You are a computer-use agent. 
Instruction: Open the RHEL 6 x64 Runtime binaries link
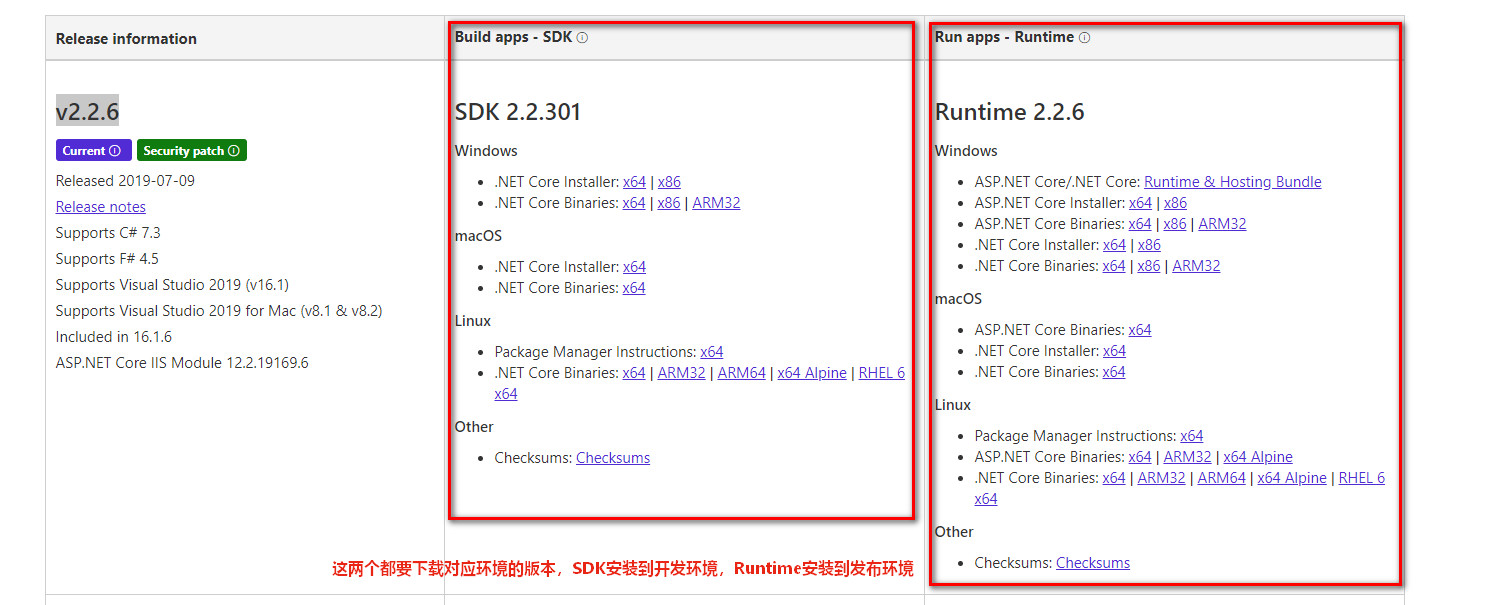pos(1361,478)
